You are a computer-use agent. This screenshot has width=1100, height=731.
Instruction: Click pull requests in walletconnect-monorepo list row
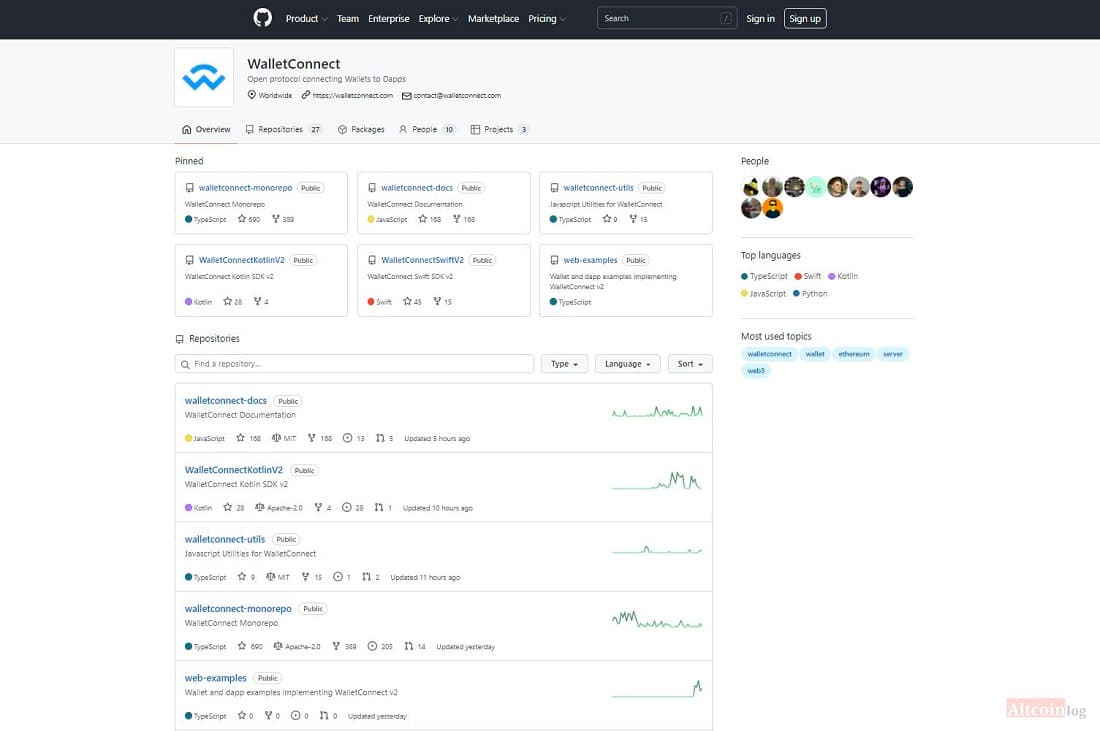(415, 646)
